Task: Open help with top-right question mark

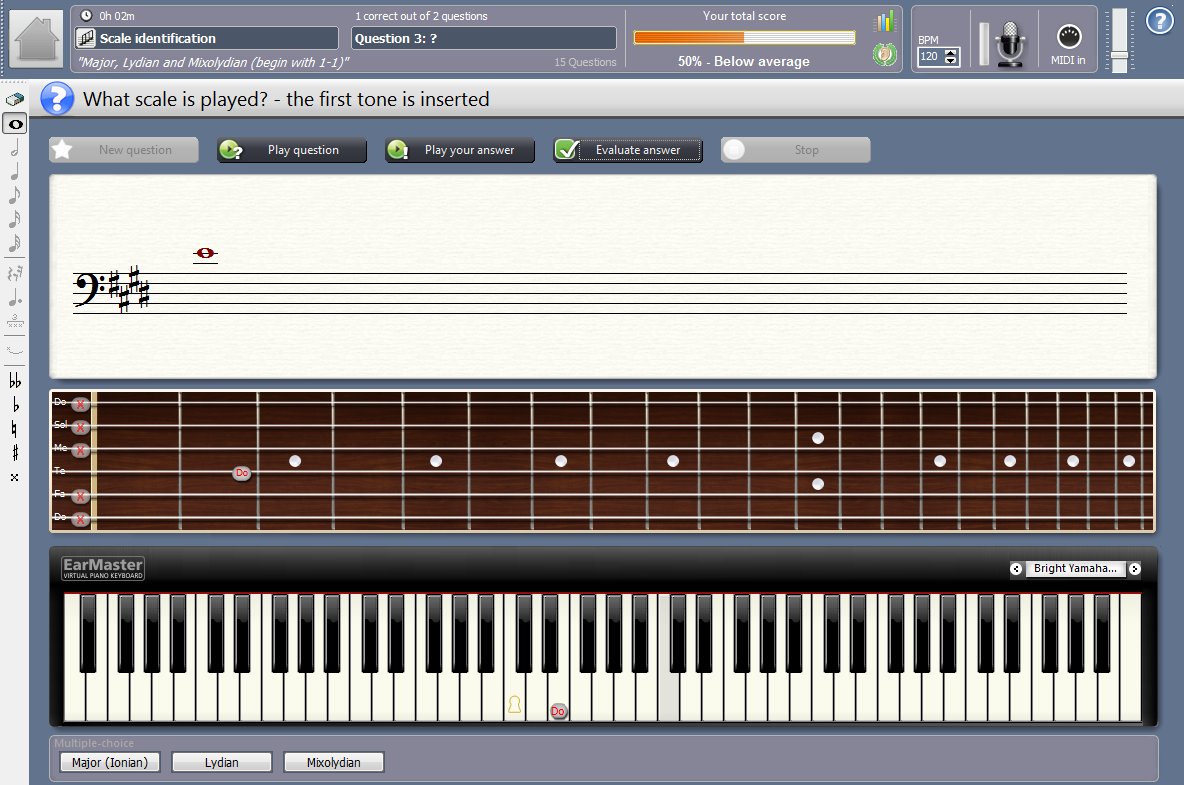Action: click(x=1159, y=21)
